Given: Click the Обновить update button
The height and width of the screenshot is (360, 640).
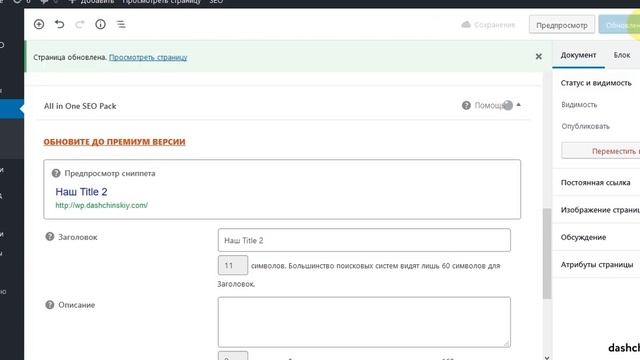Looking at the screenshot, I should pos(620,25).
